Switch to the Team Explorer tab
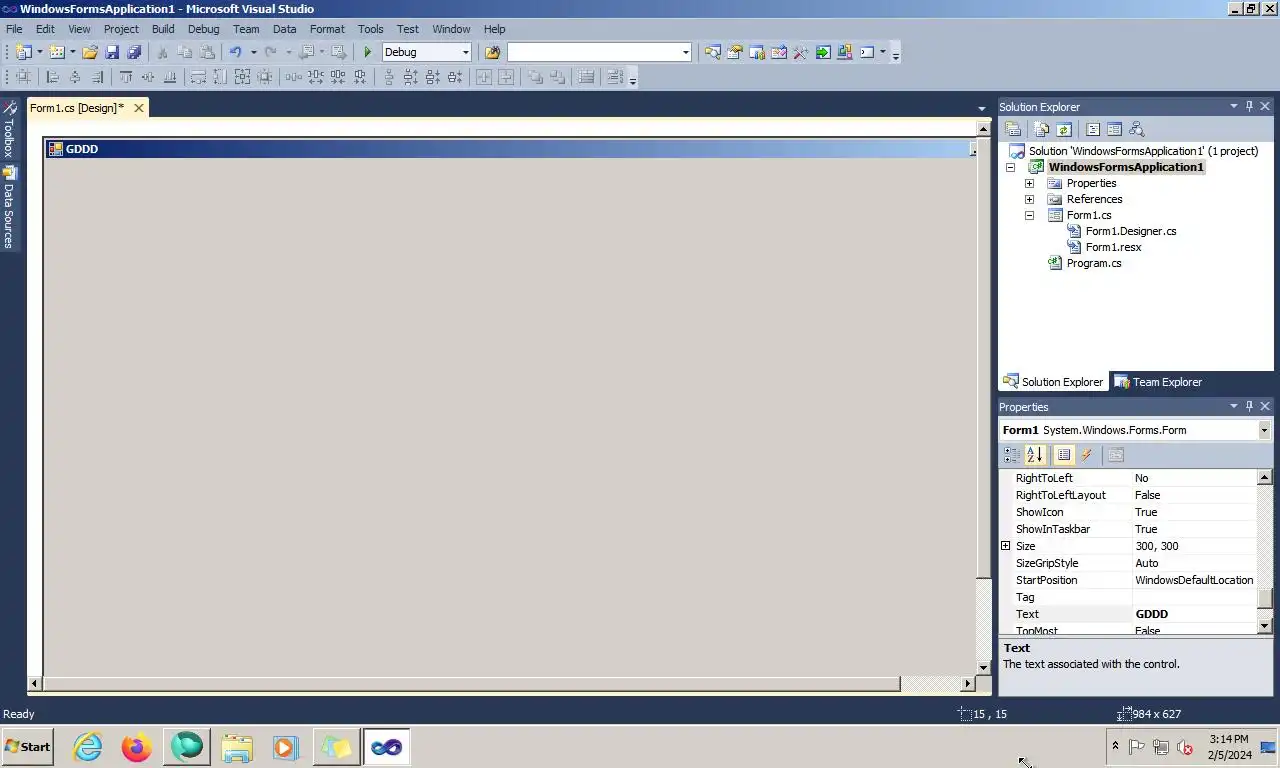The height and width of the screenshot is (768, 1280). tap(1158, 382)
